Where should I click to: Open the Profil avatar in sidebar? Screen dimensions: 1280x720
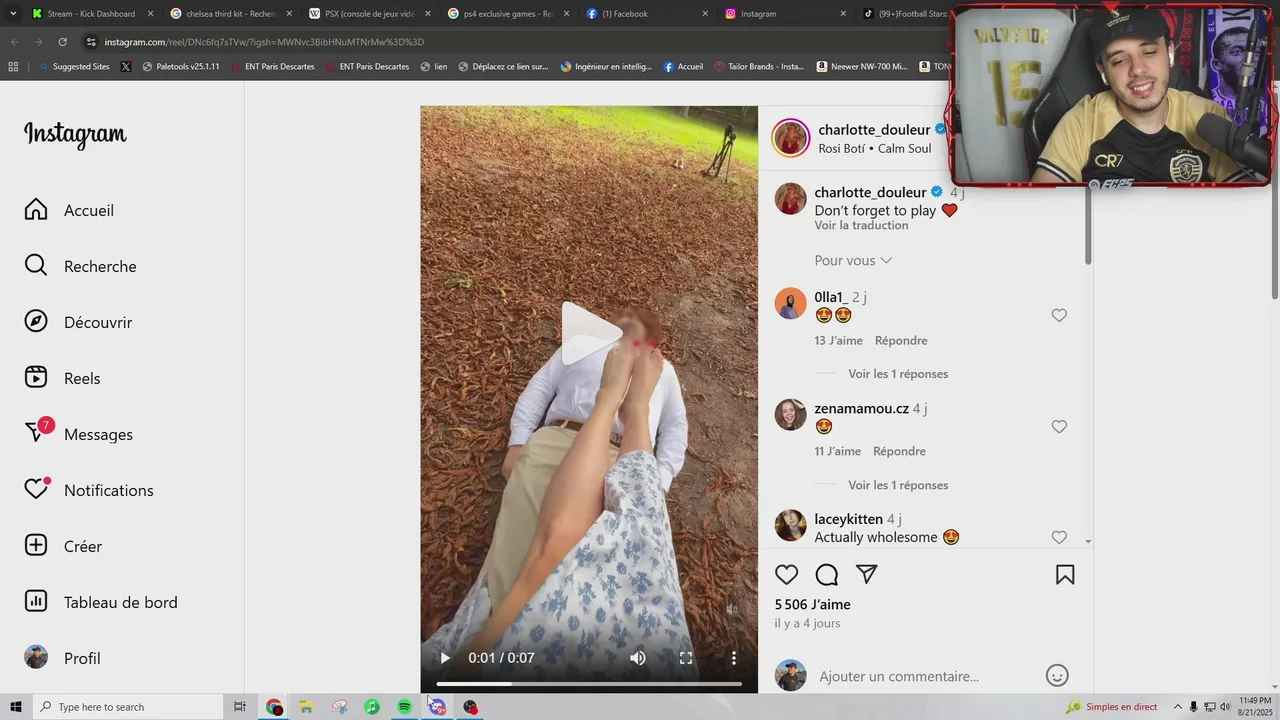tap(36, 657)
